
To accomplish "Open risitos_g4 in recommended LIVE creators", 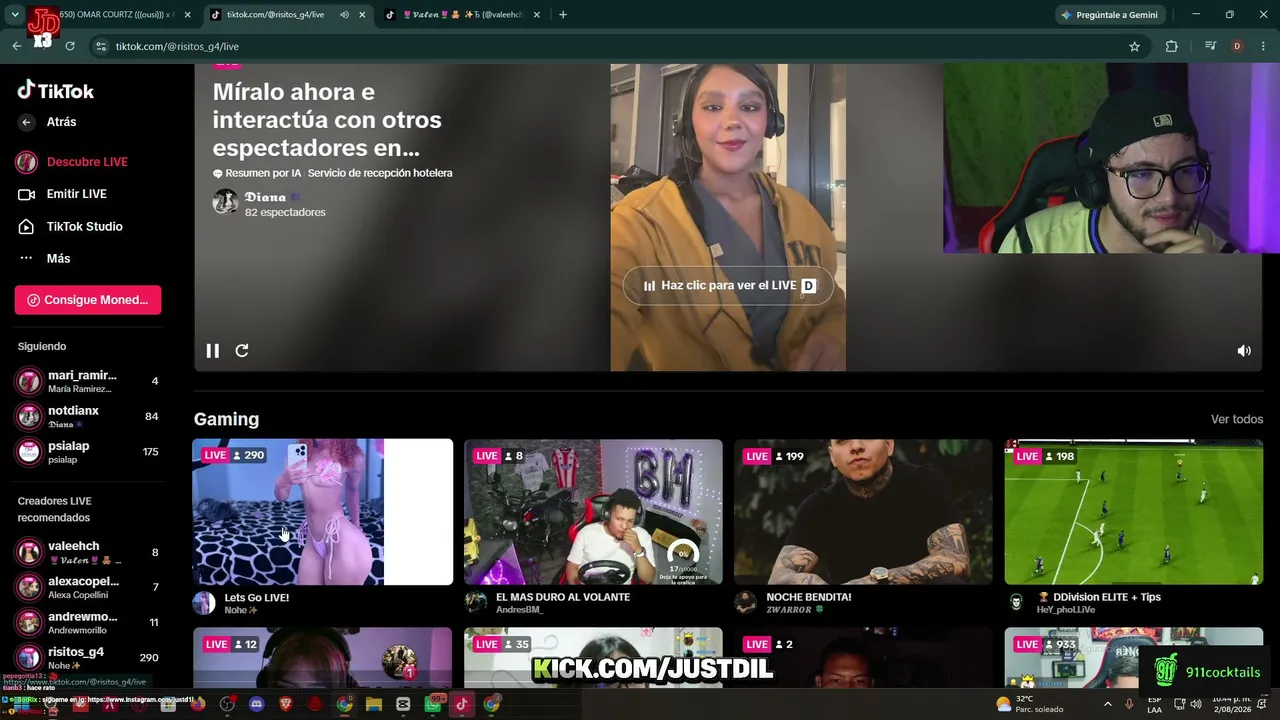I will [x=88, y=658].
